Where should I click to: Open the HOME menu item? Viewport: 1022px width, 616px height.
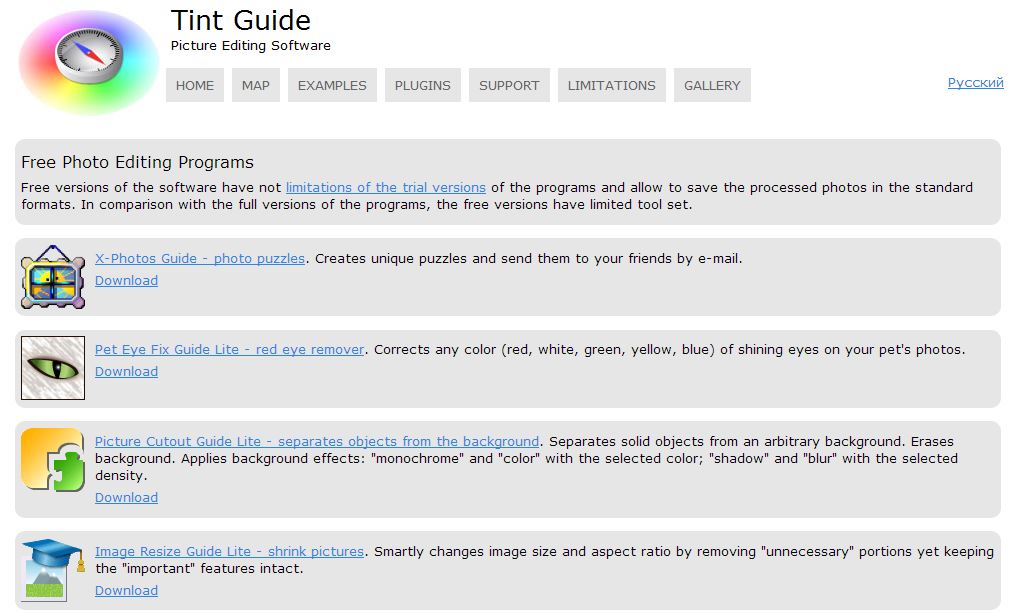[x=195, y=85]
